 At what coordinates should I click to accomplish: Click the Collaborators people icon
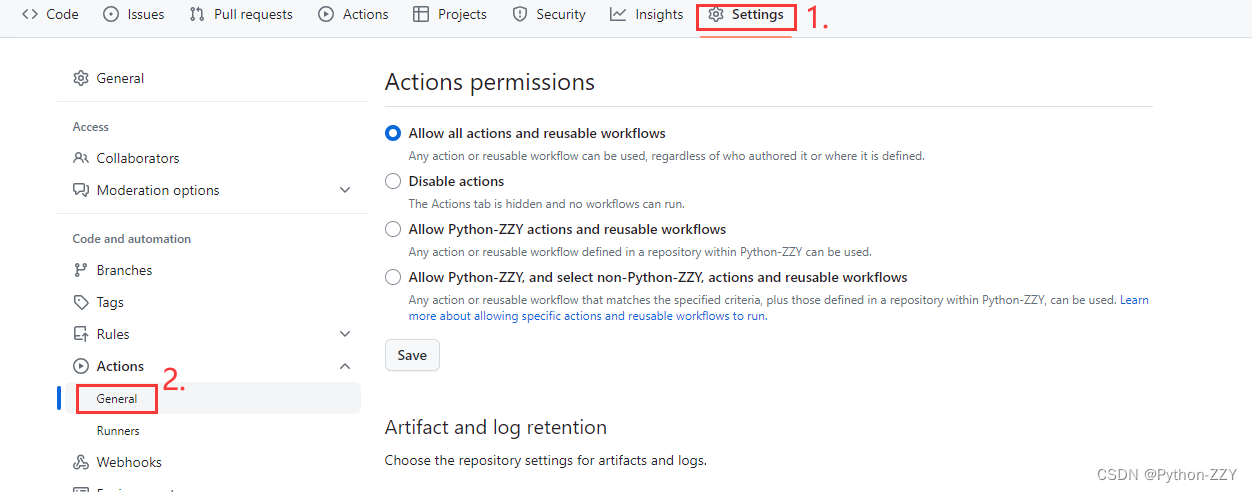pyautogui.click(x=81, y=158)
